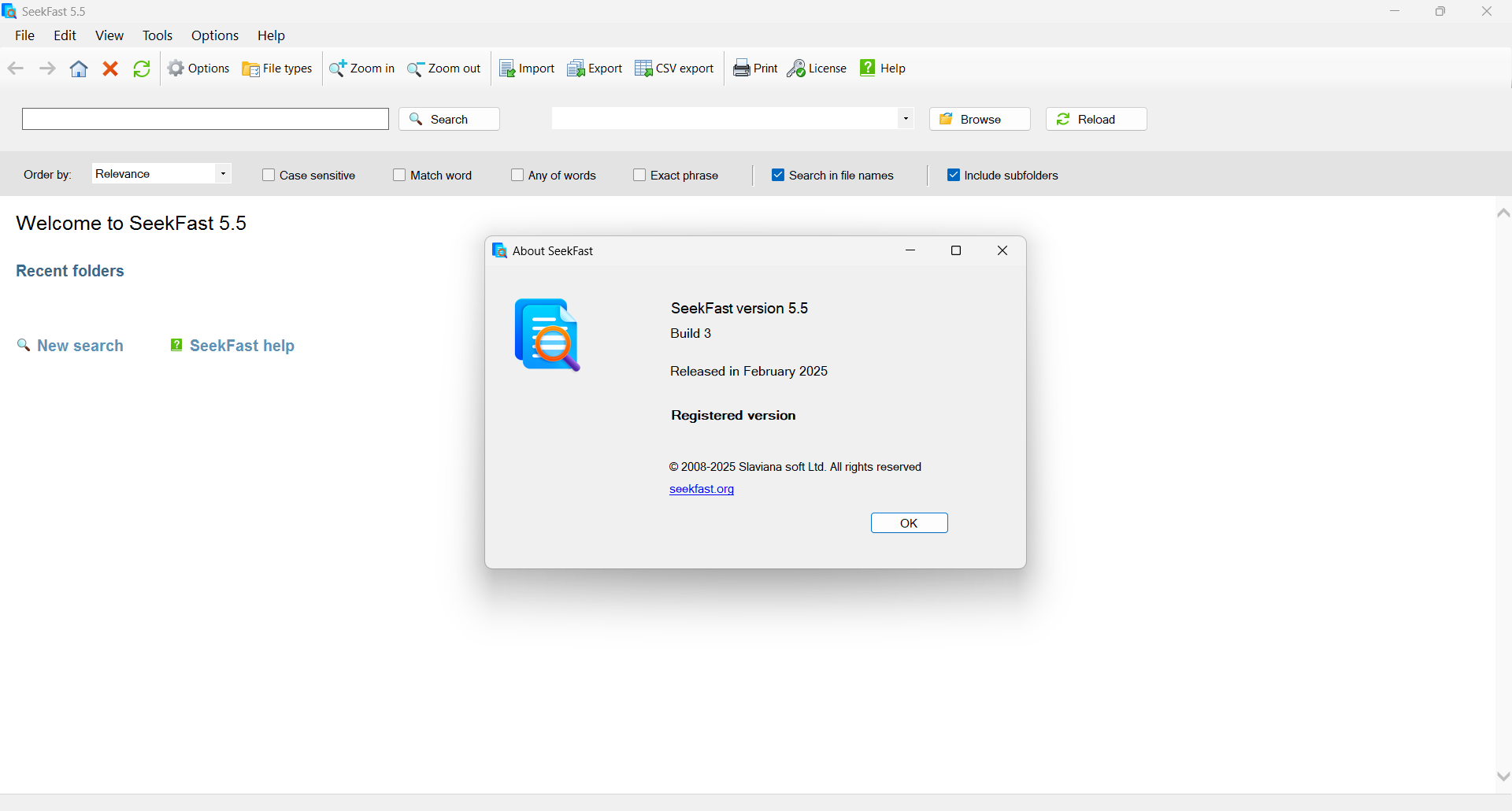Open Options from the toolbar gear
Image resolution: width=1512 pixels, height=811 pixels.
(x=198, y=69)
